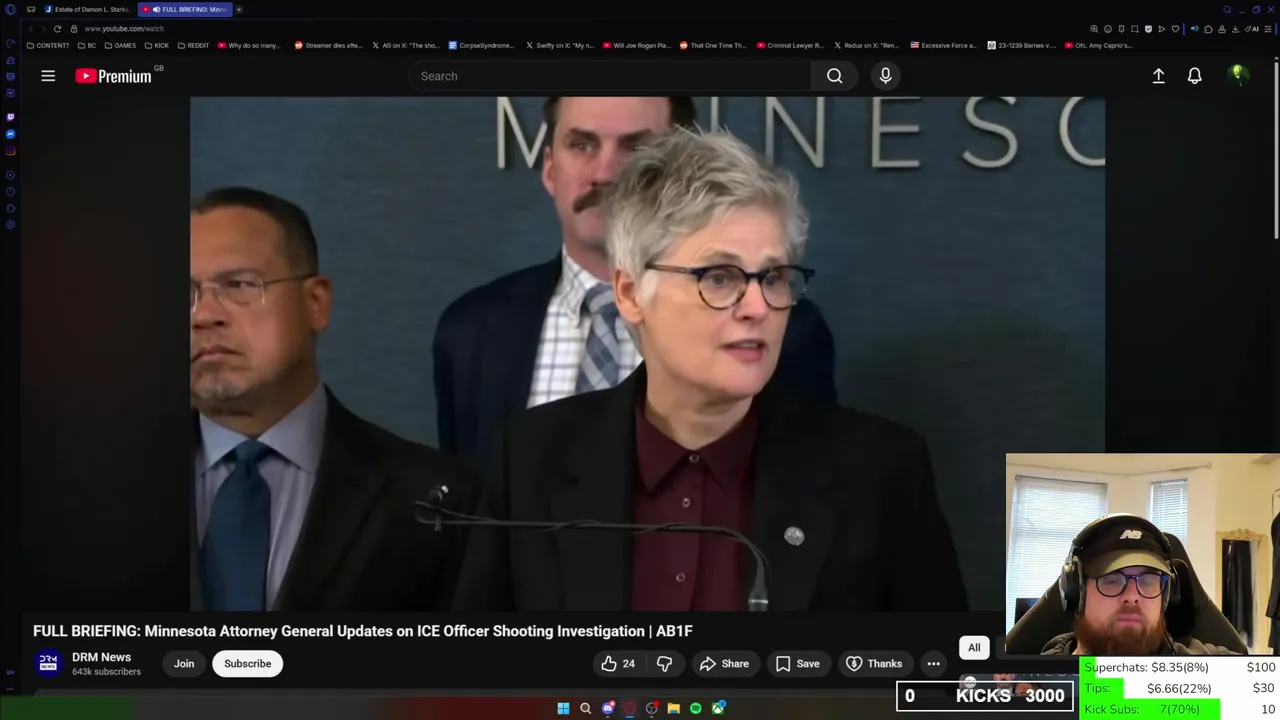The height and width of the screenshot is (720, 1280).
Task: Open File Explorer from taskbar
Action: [673, 709]
